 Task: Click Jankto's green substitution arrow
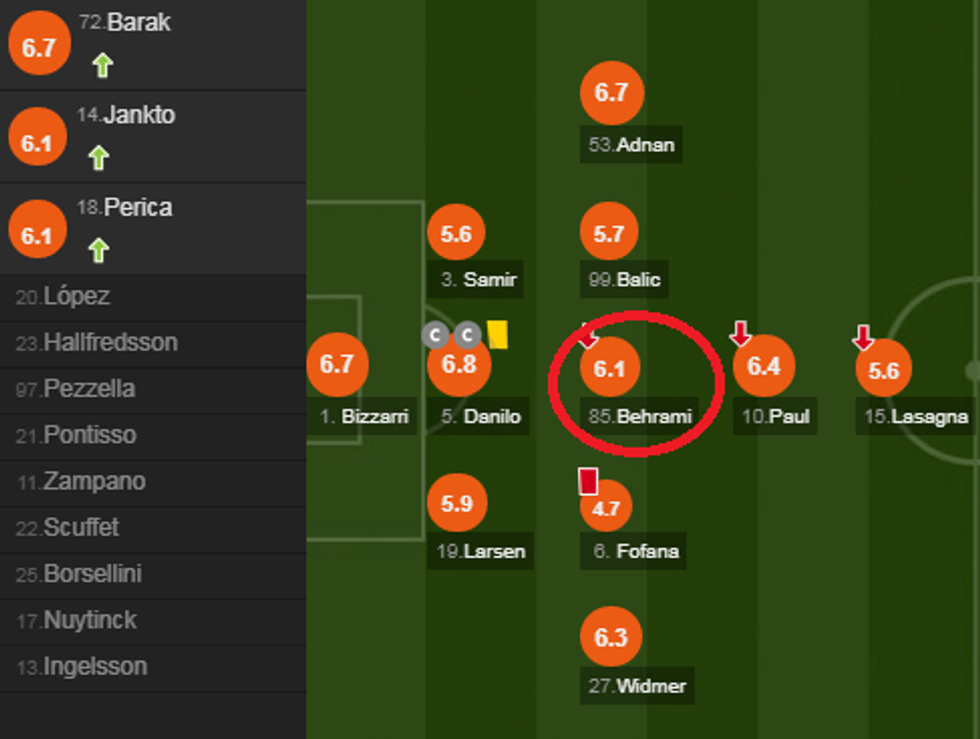pos(98,158)
